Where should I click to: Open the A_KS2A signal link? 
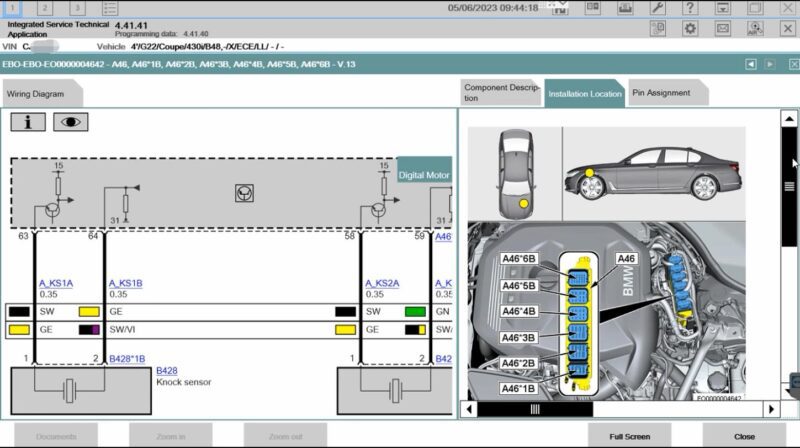click(x=382, y=283)
